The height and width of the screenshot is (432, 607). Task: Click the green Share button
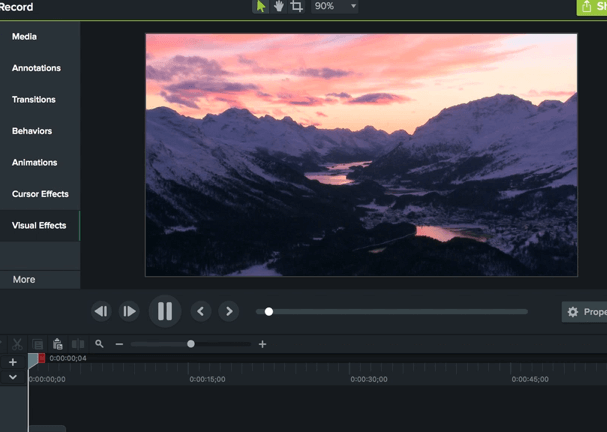tap(592, 7)
